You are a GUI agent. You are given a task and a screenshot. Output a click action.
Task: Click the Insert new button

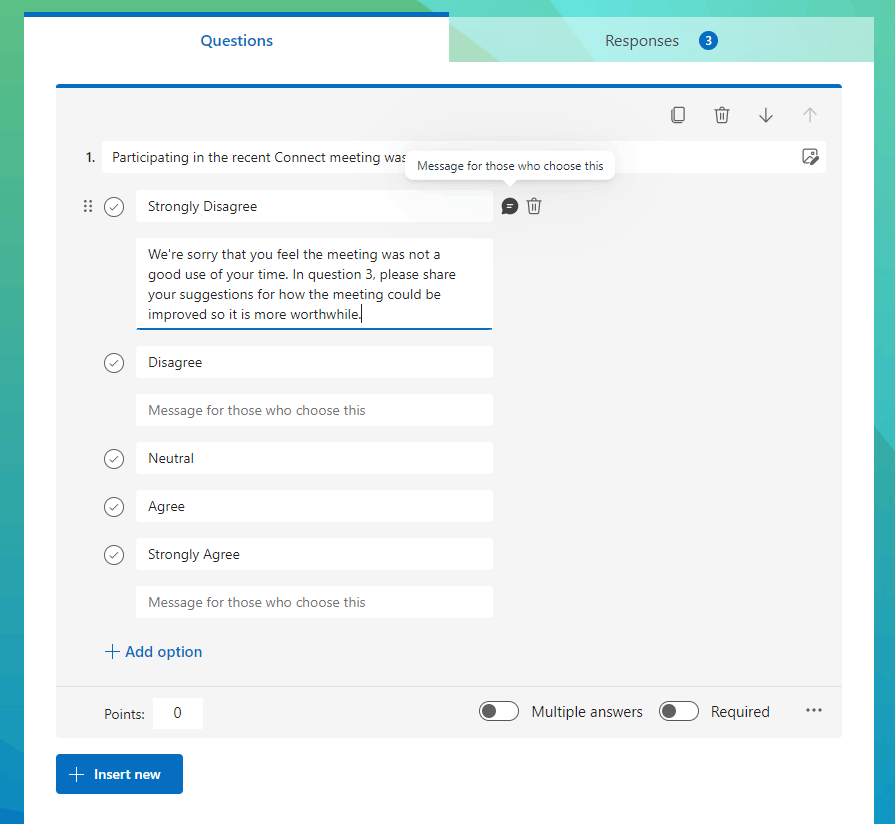pyautogui.click(x=119, y=774)
